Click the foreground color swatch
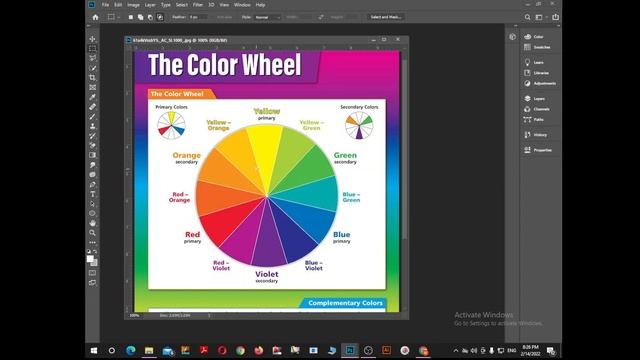This screenshot has width=640, height=360. (90, 259)
